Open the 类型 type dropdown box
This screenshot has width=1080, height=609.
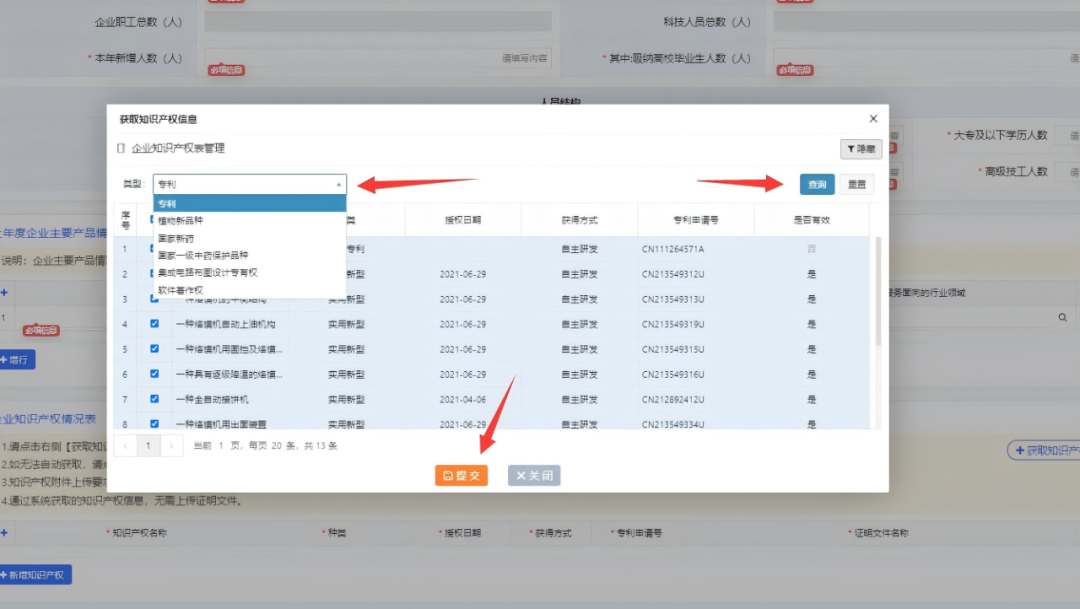coord(249,184)
